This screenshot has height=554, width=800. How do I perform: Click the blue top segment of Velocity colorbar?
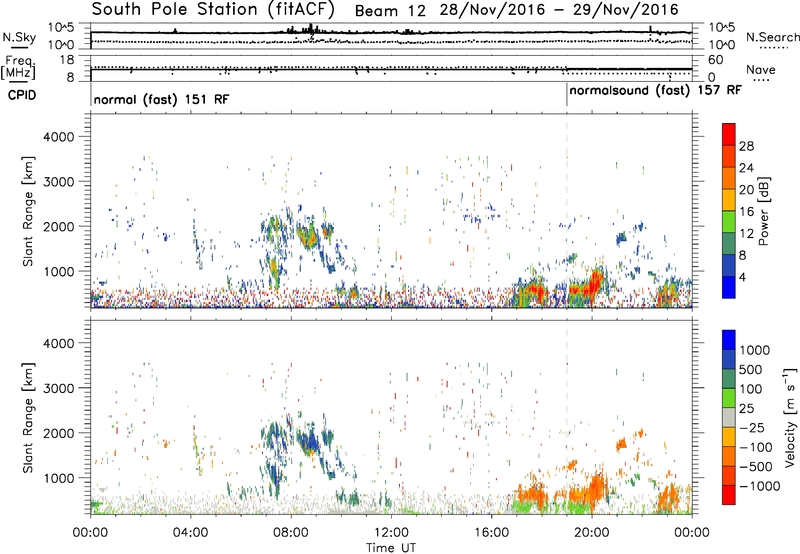(729, 340)
